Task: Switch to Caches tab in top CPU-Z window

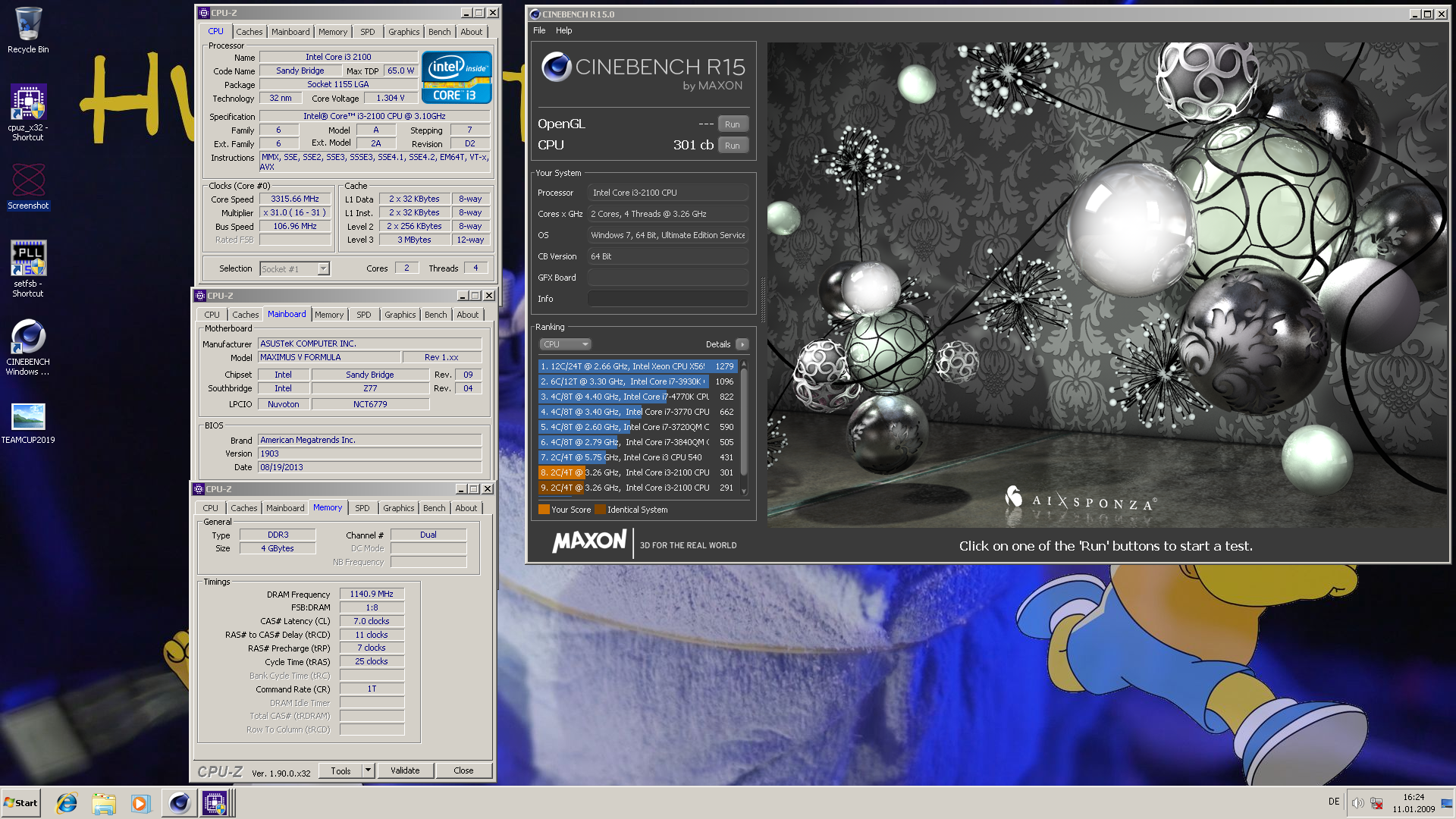Action: click(x=249, y=32)
